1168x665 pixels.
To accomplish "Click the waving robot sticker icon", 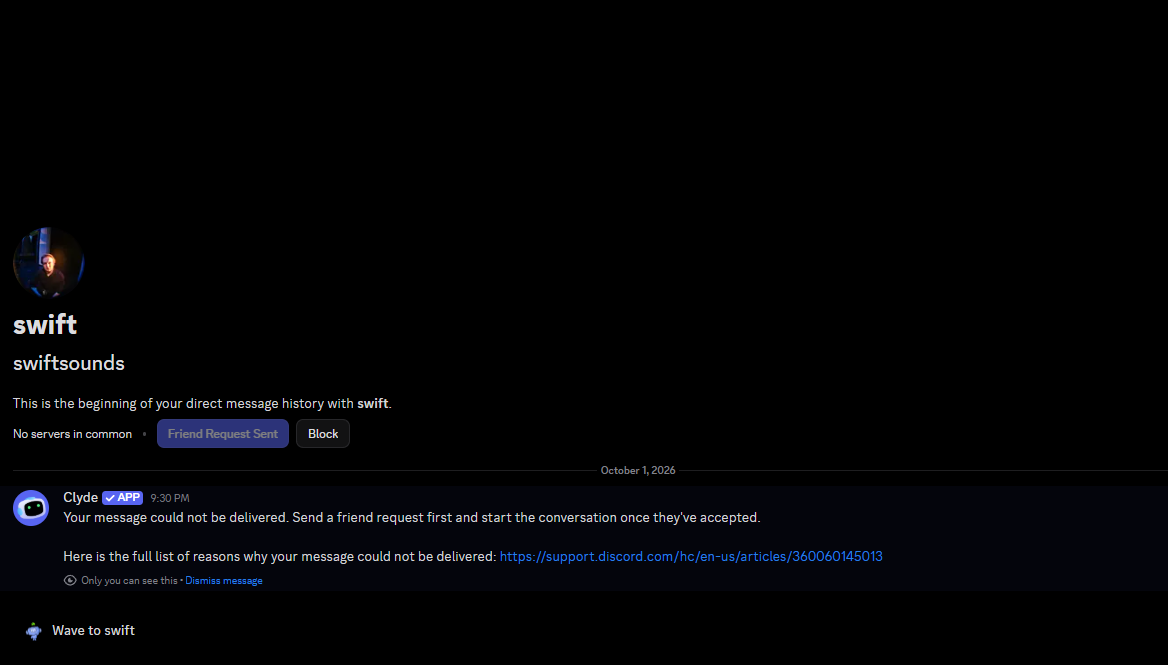I will 34,631.
